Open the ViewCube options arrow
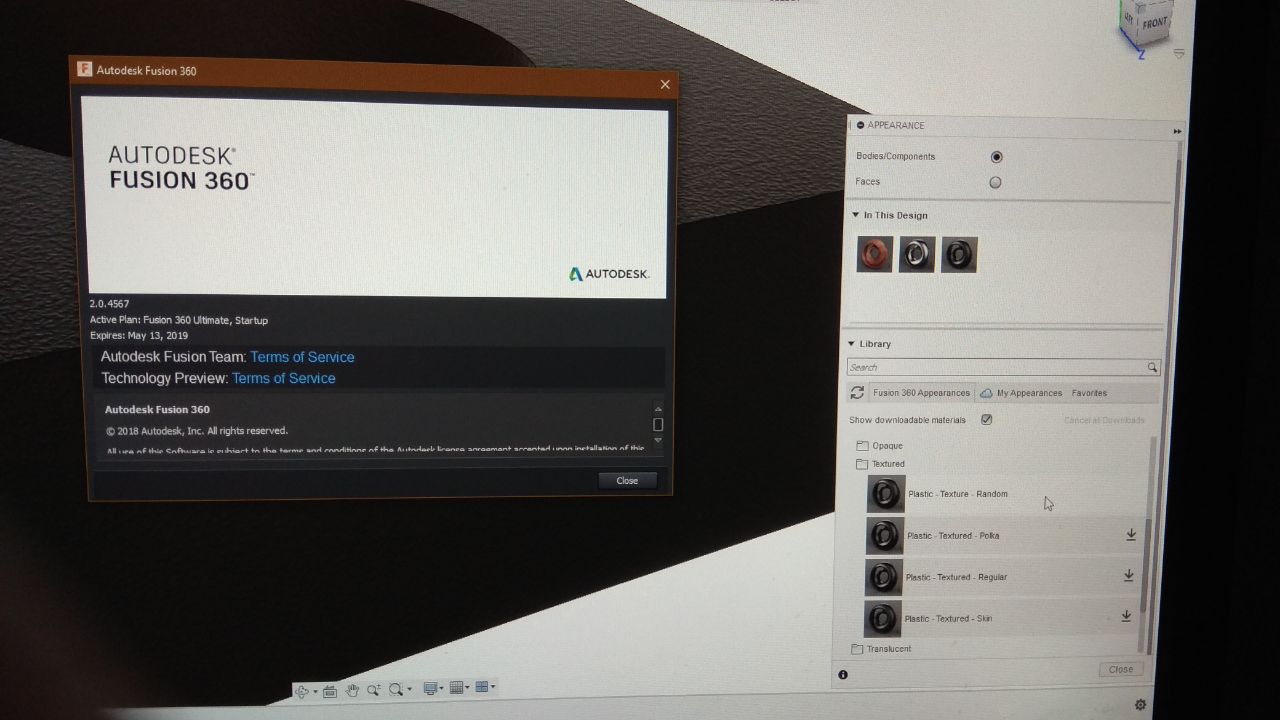 1180,53
